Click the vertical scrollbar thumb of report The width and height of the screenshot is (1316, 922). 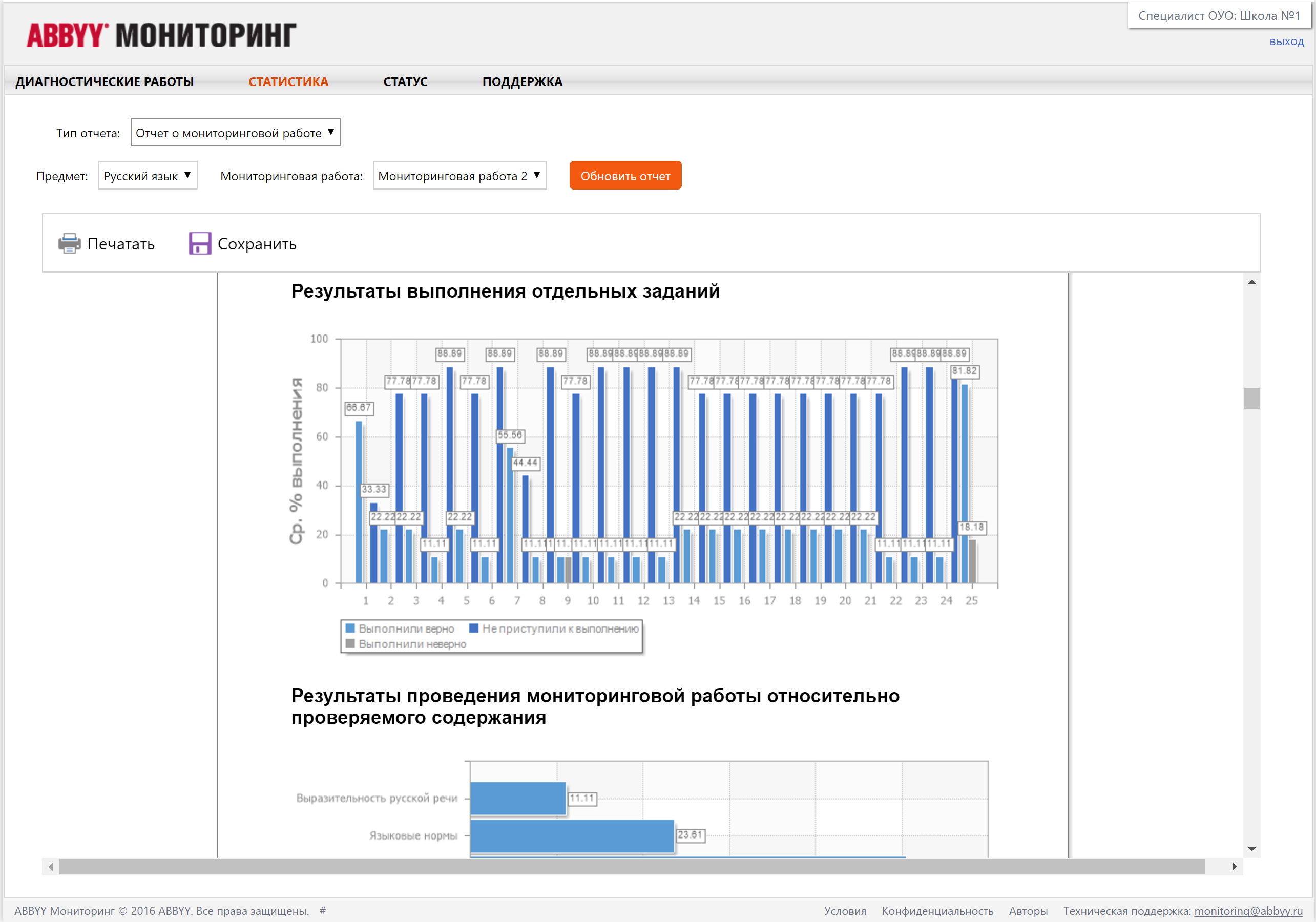[1251, 399]
